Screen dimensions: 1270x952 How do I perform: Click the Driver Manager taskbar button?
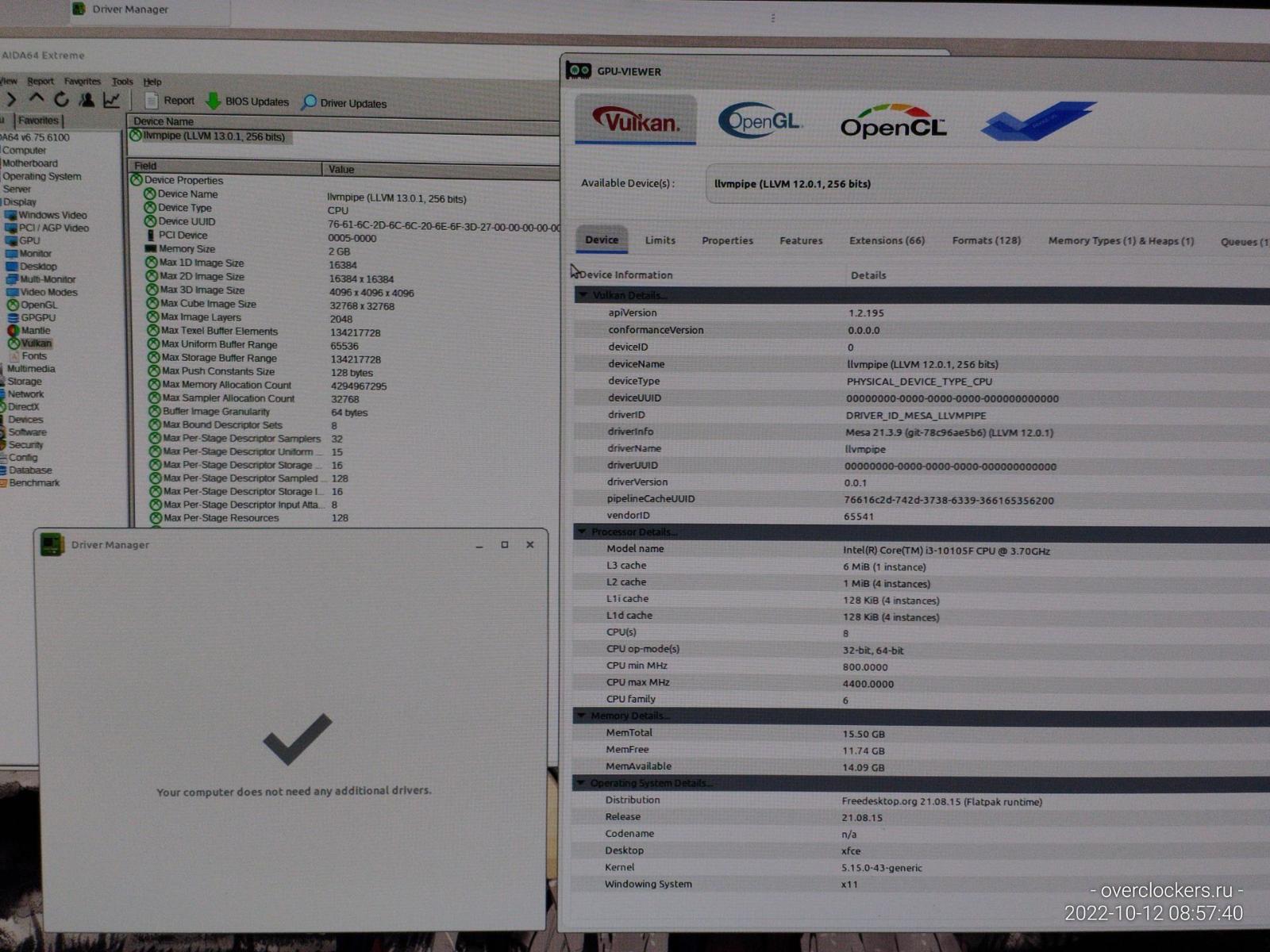point(150,11)
